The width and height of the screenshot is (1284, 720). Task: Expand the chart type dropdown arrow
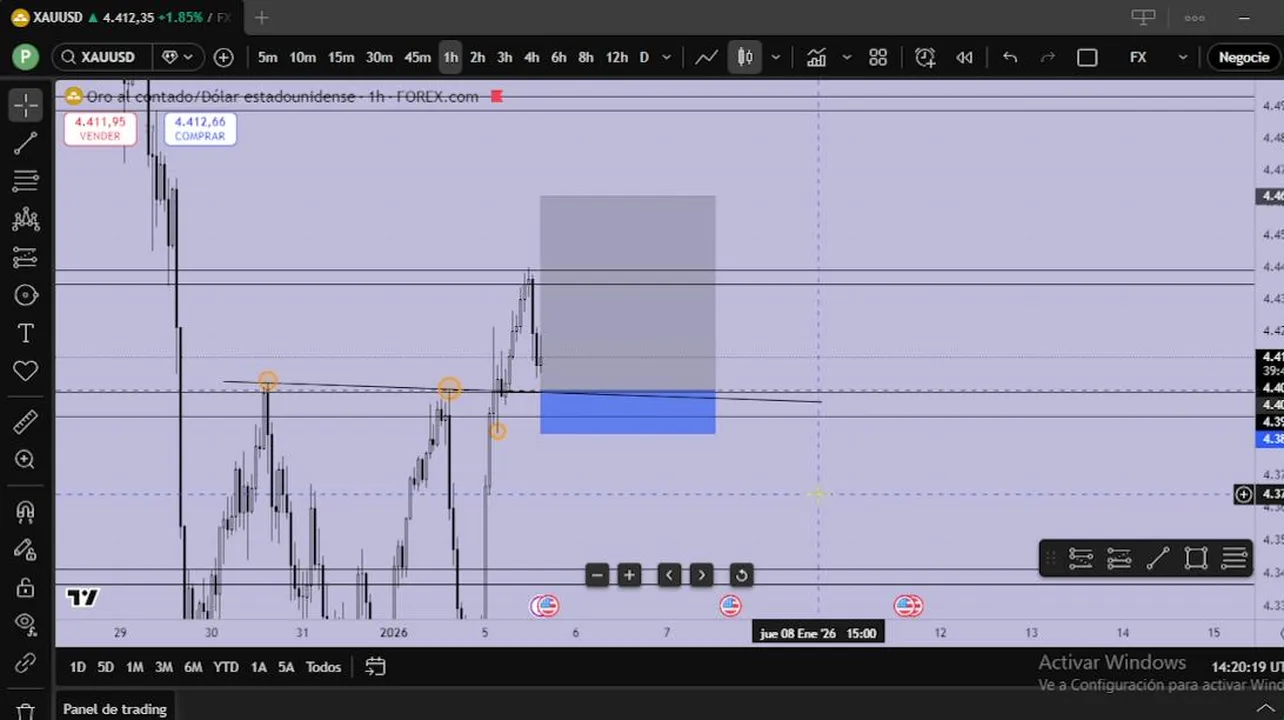click(x=776, y=57)
